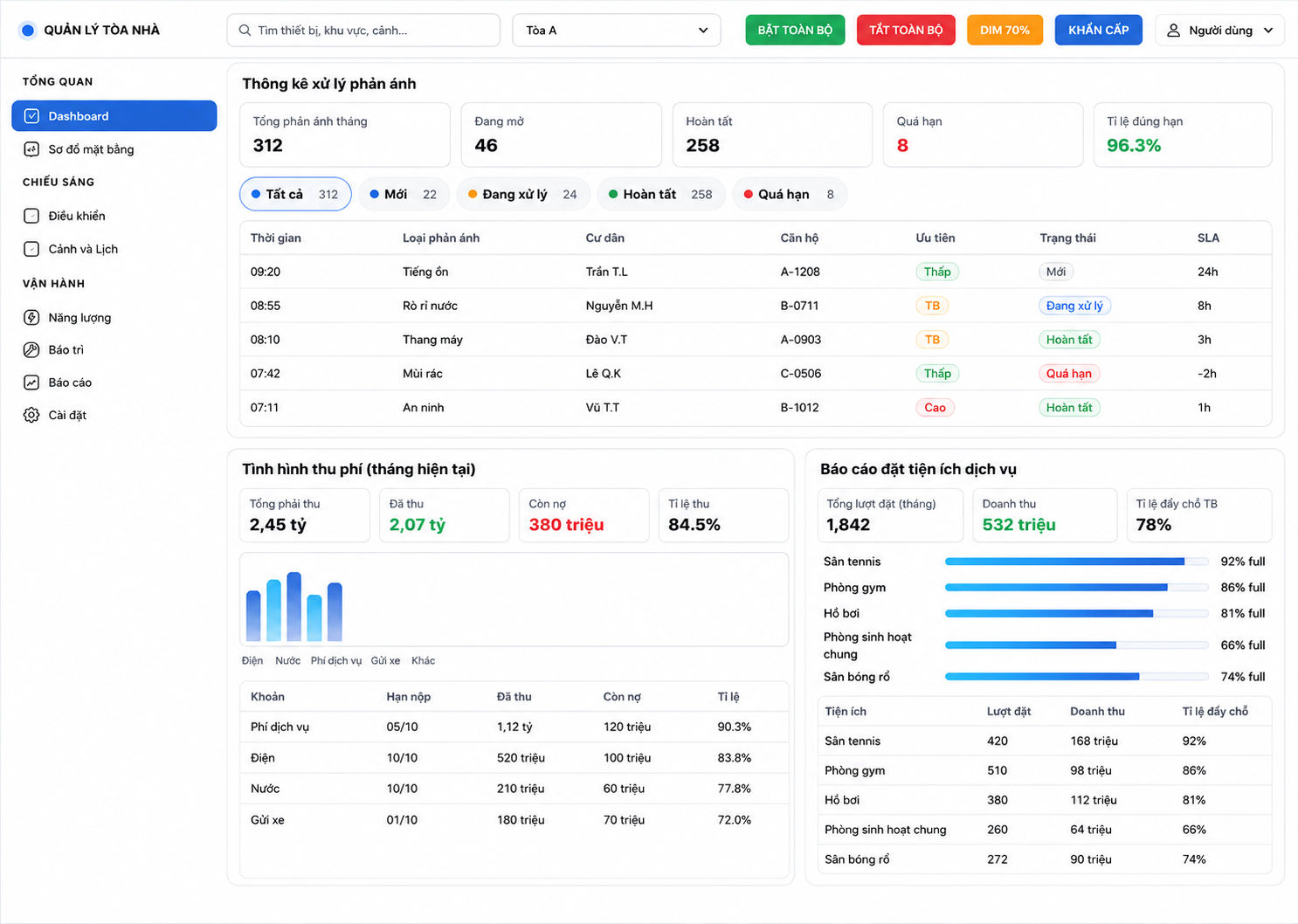Open the Cài đặt gear icon
The height and width of the screenshot is (924, 1298).
[31, 415]
